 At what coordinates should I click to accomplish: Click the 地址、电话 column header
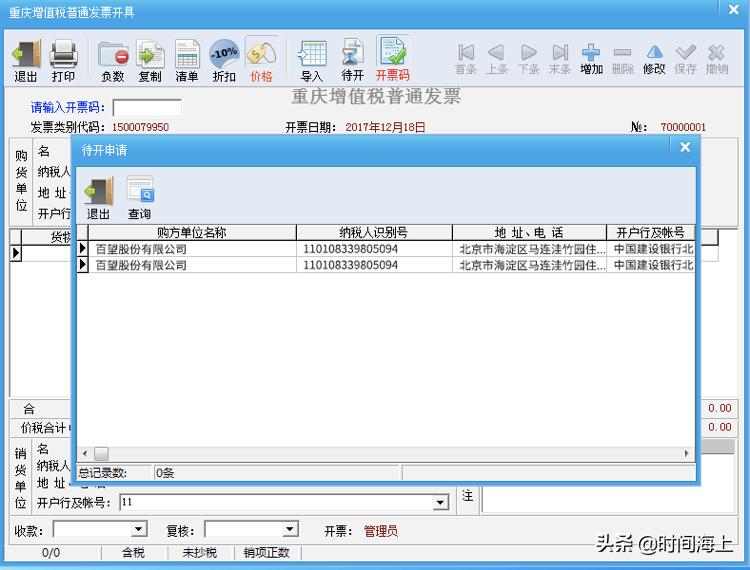(529, 233)
